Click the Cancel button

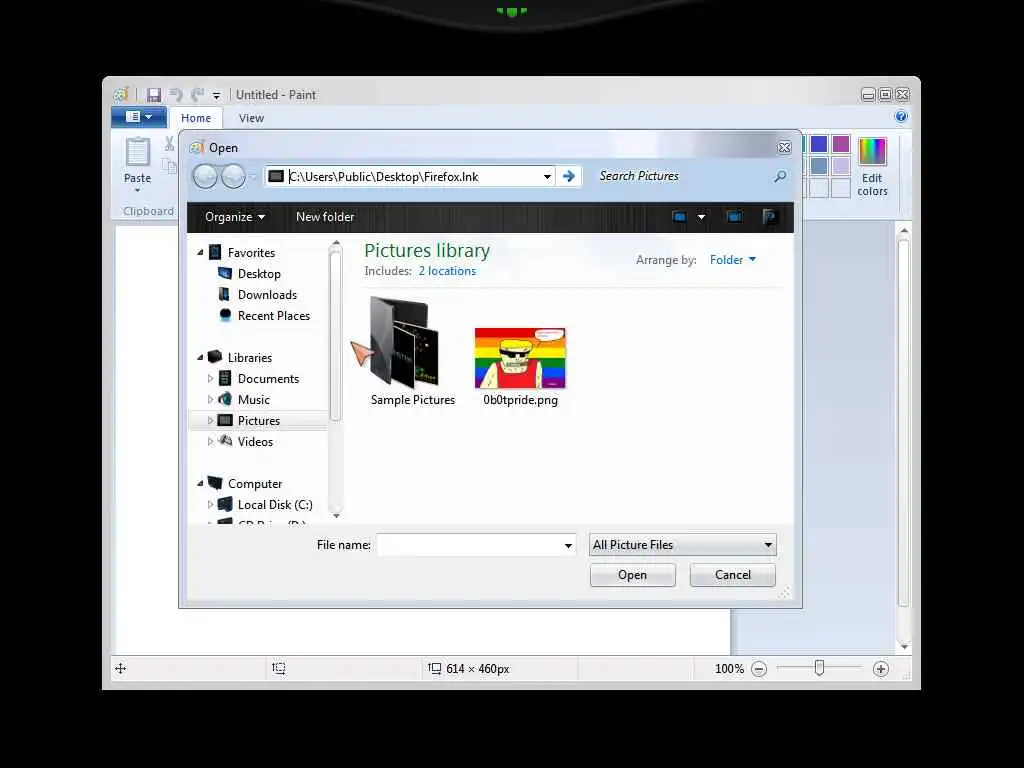pos(733,575)
